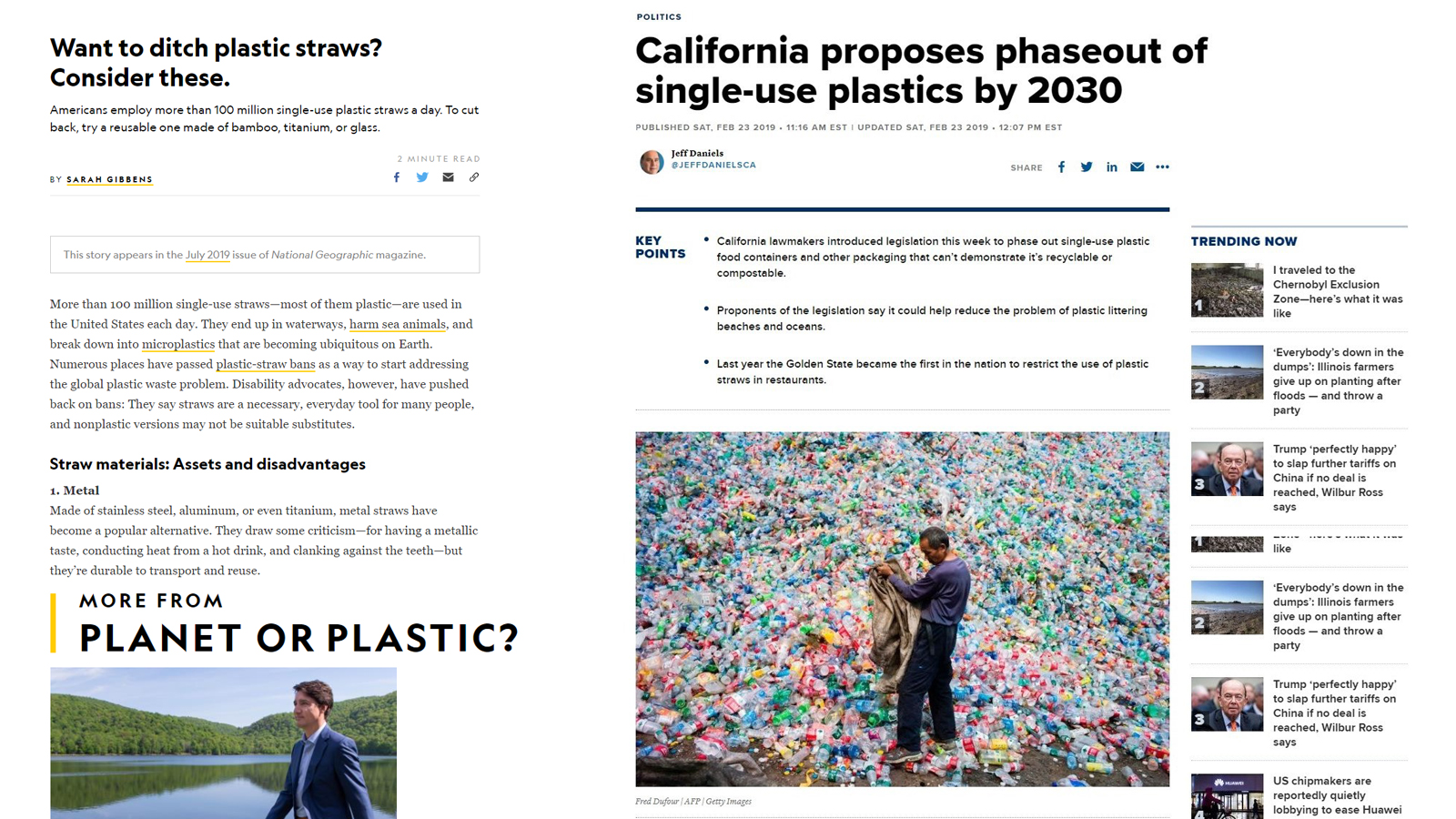Open author Sarah Gibbens' page
1456x819 pixels.
pyautogui.click(x=109, y=179)
